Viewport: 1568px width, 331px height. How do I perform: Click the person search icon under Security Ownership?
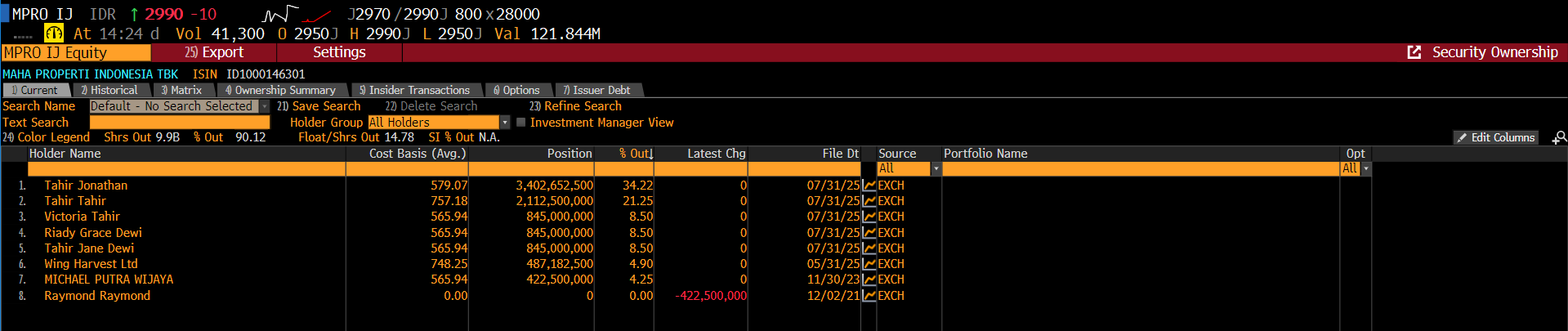(1560, 137)
